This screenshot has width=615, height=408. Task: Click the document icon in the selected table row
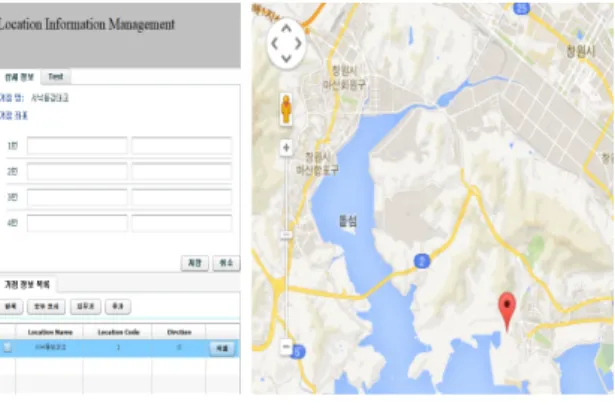(x=7, y=347)
